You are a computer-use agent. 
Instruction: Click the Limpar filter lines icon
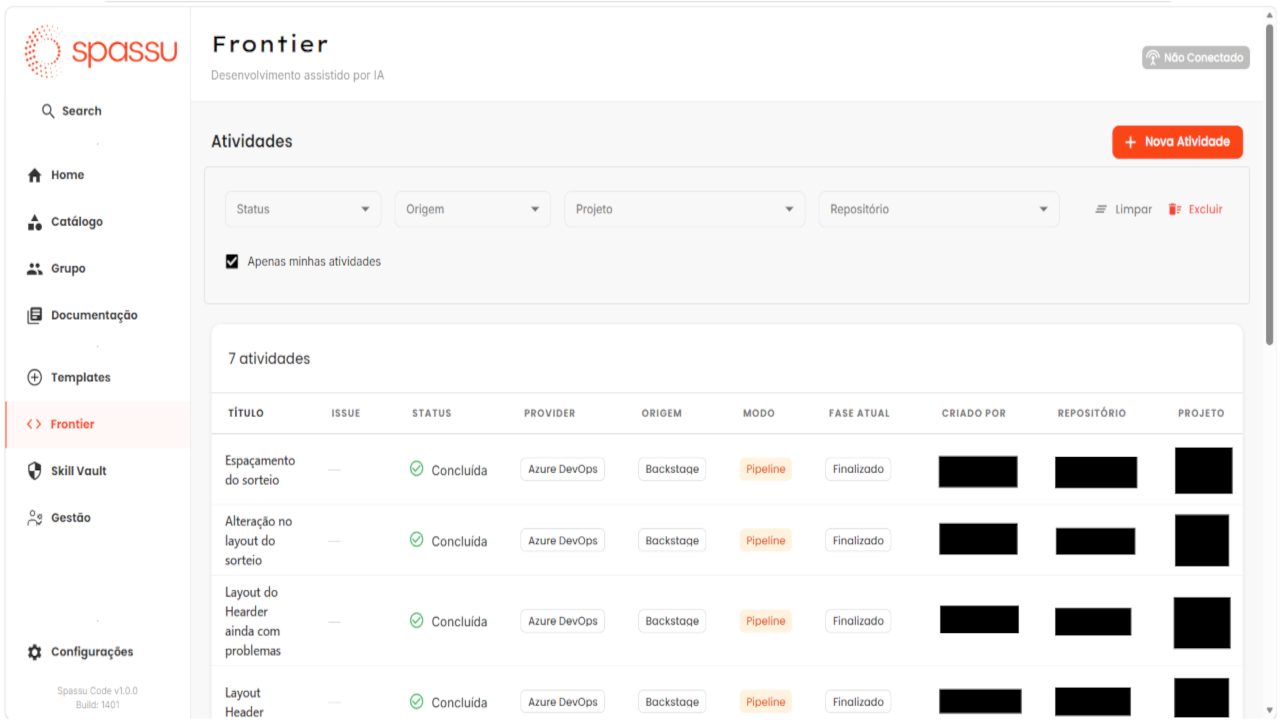1101,209
